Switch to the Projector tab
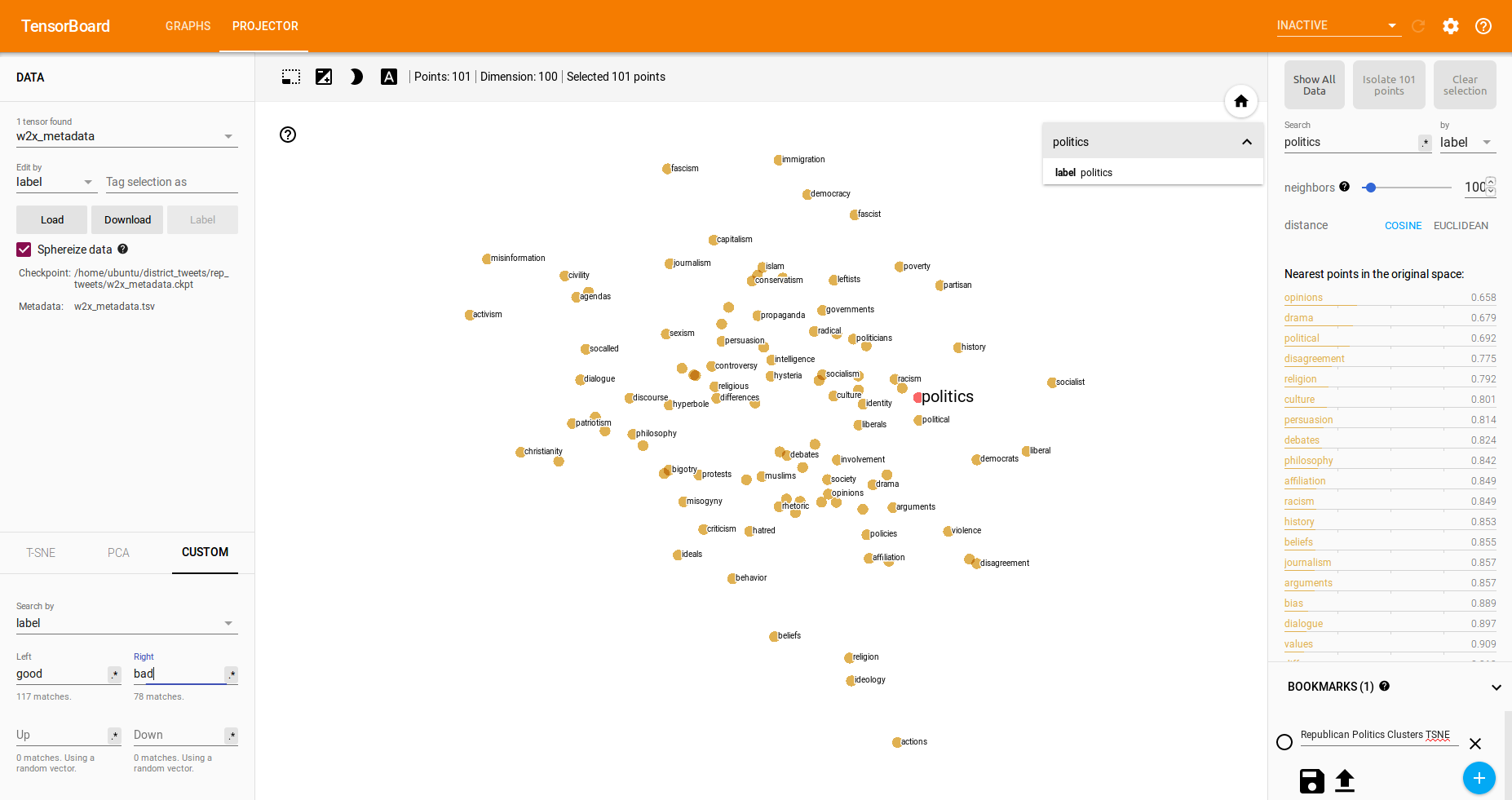Screen dimensions: 1512x800 pyautogui.click(x=265, y=26)
